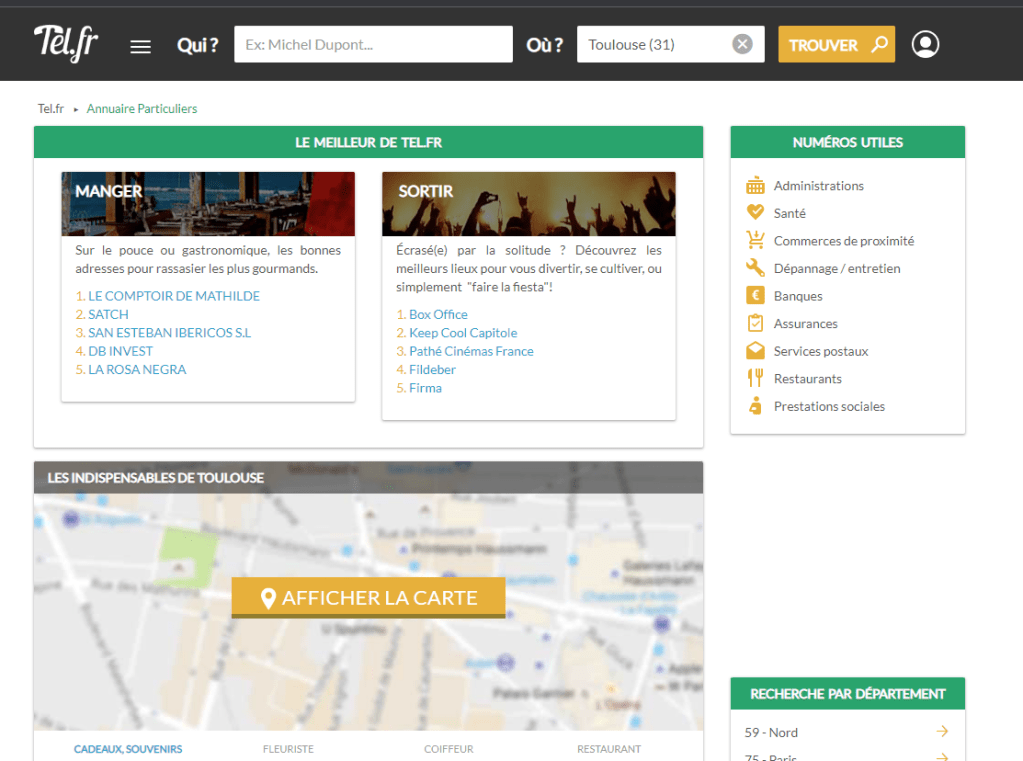Click the Annuaire Particuliers breadcrumb link
Image resolution: width=1023 pixels, height=761 pixels.
click(x=142, y=109)
